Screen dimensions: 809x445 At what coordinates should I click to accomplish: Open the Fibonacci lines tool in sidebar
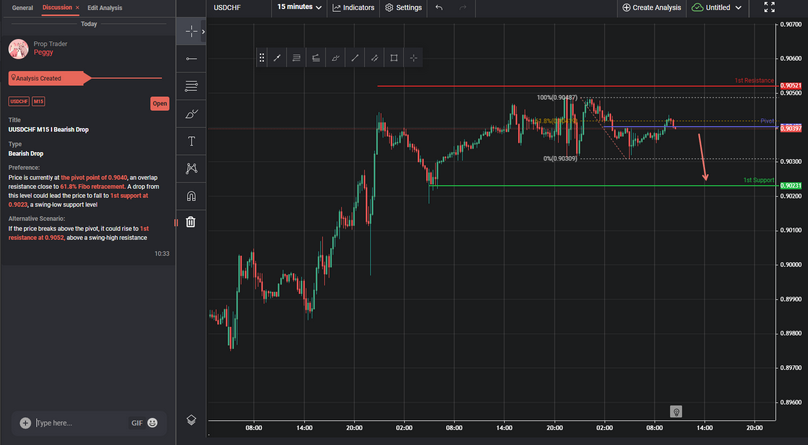tap(191, 86)
